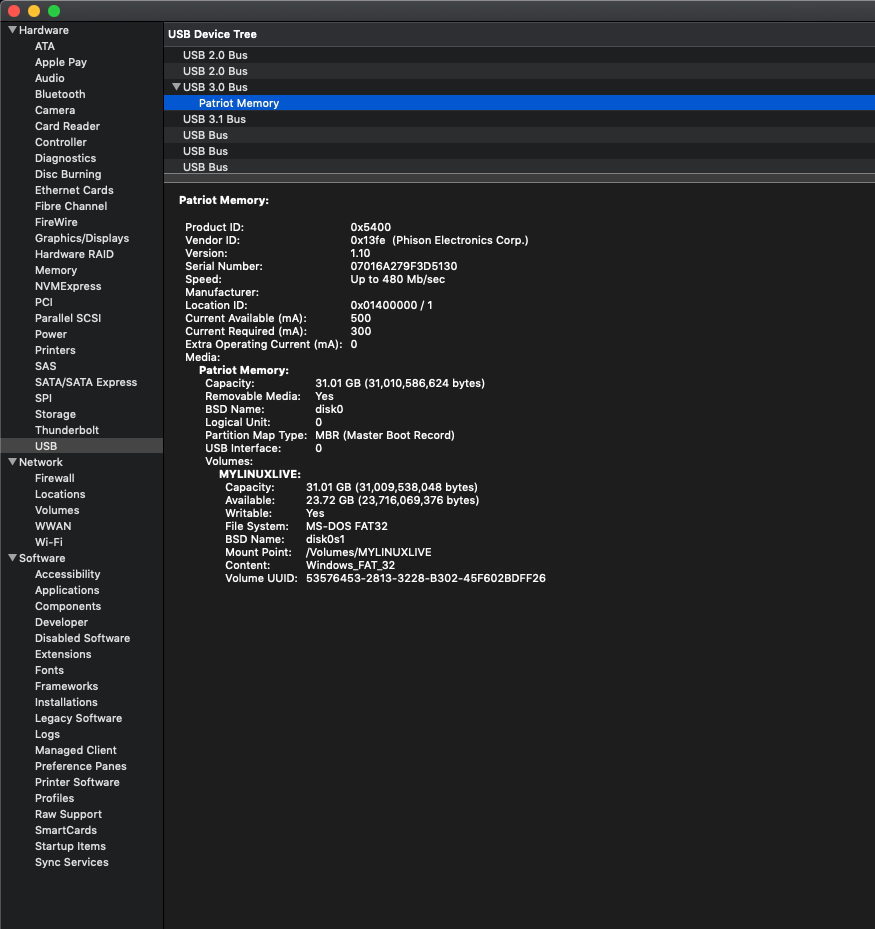875x929 pixels.
Task: Select Patriot Memory in device tree
Action: pos(238,103)
